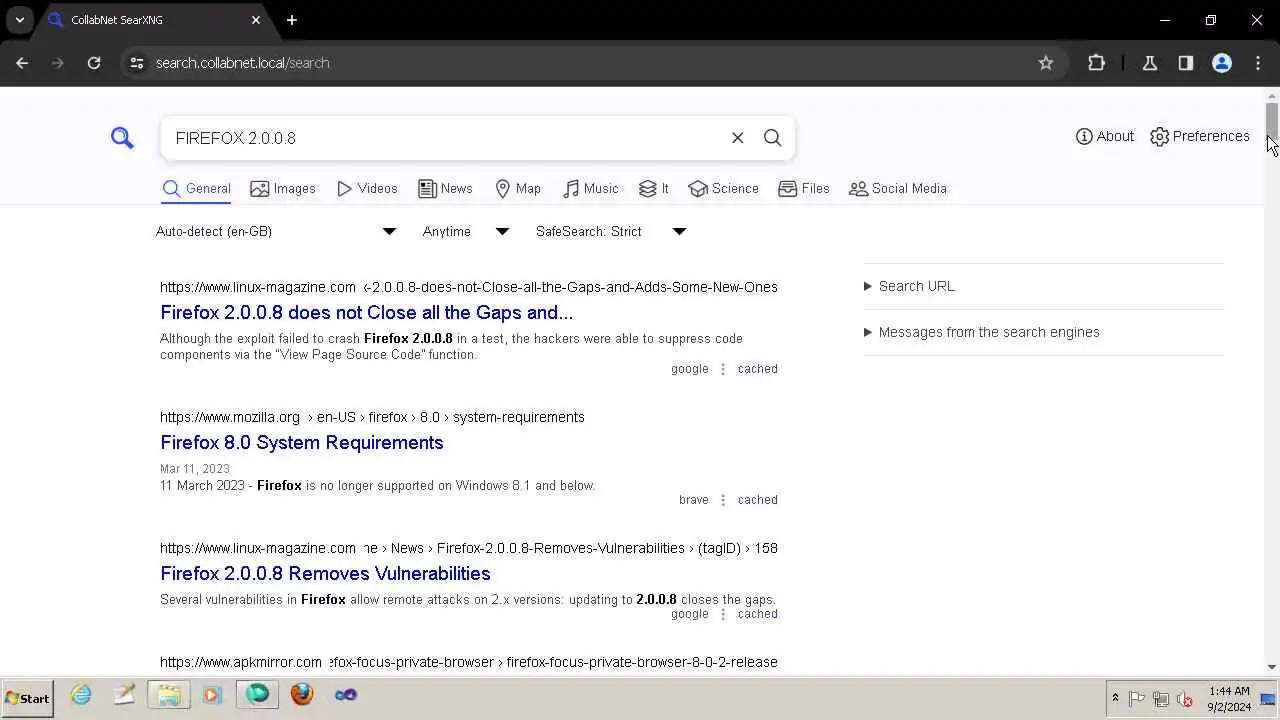Bookmark this page with star icon
Screen dimensions: 1280x720
(x=1046, y=63)
